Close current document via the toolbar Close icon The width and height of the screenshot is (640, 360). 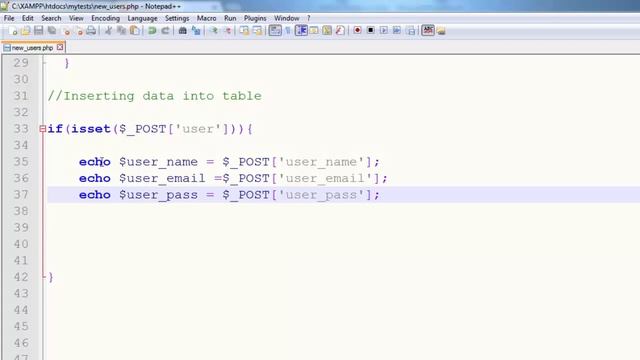65,31
